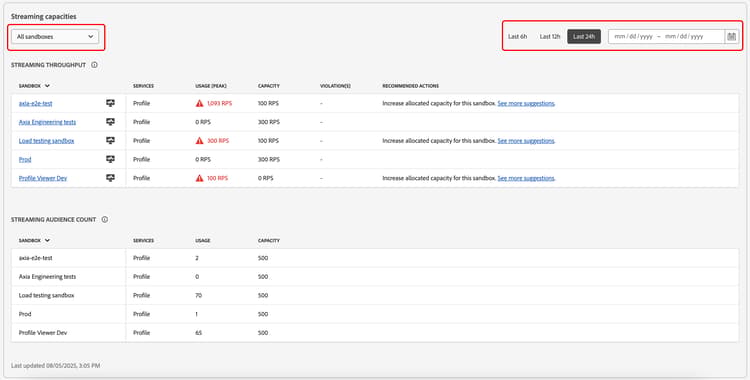This screenshot has height=380, width=750.
Task: Click the Last updated timestamp text
Action: click(55, 366)
